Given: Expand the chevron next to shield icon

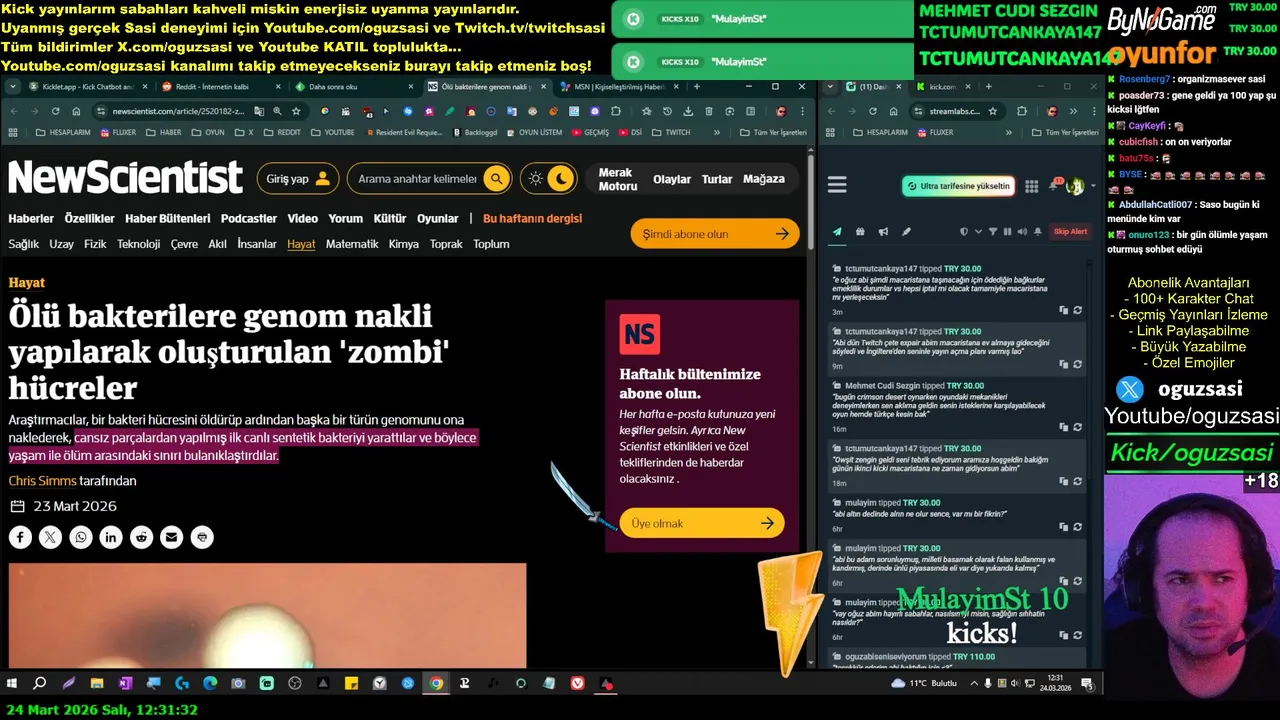Looking at the screenshot, I should click(x=977, y=232).
